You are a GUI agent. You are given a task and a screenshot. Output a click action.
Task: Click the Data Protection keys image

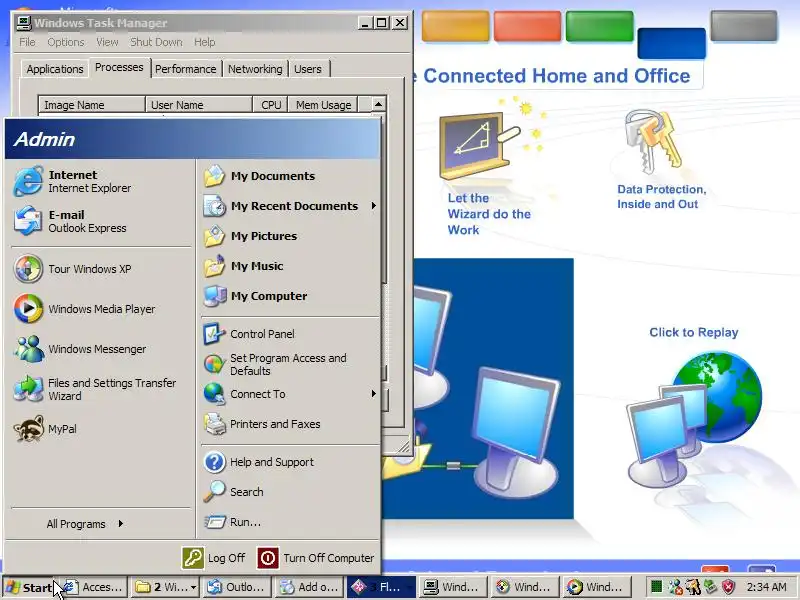point(653,141)
